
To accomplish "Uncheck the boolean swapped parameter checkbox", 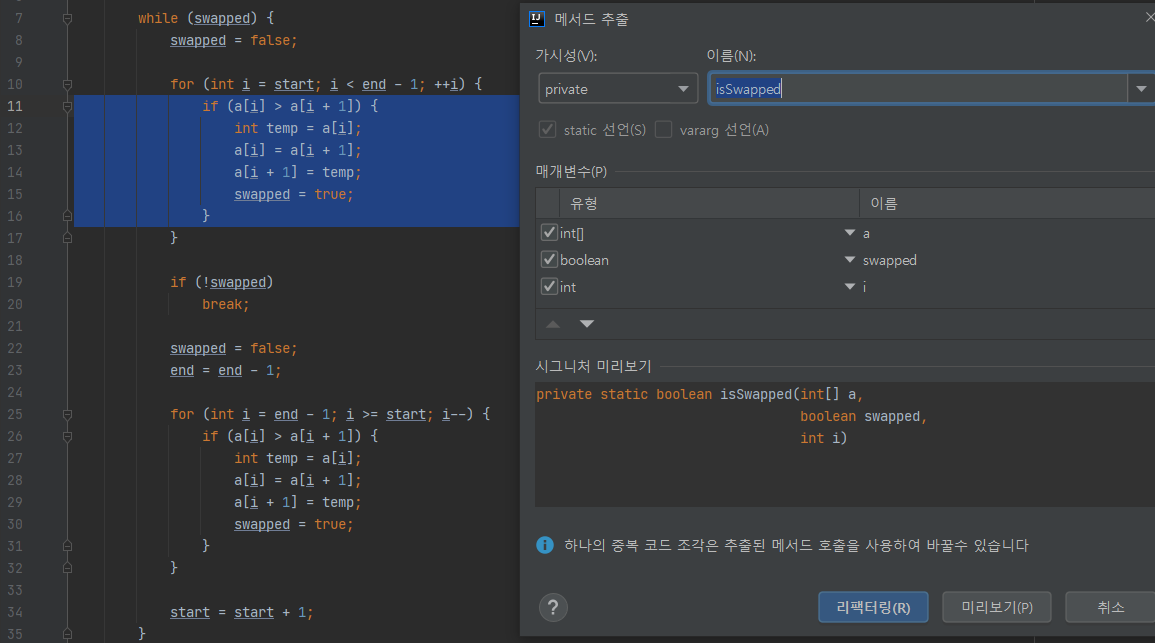I will click(549, 259).
